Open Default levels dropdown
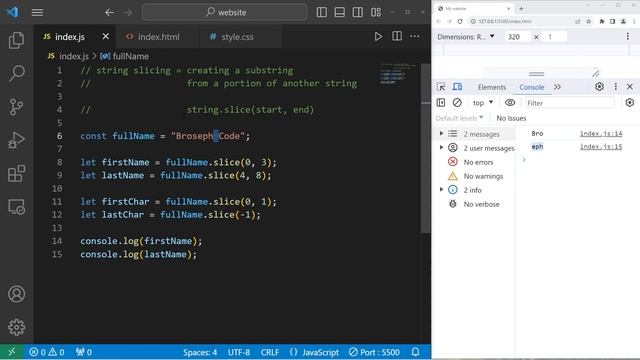The width and height of the screenshot is (640, 360). 459,118
